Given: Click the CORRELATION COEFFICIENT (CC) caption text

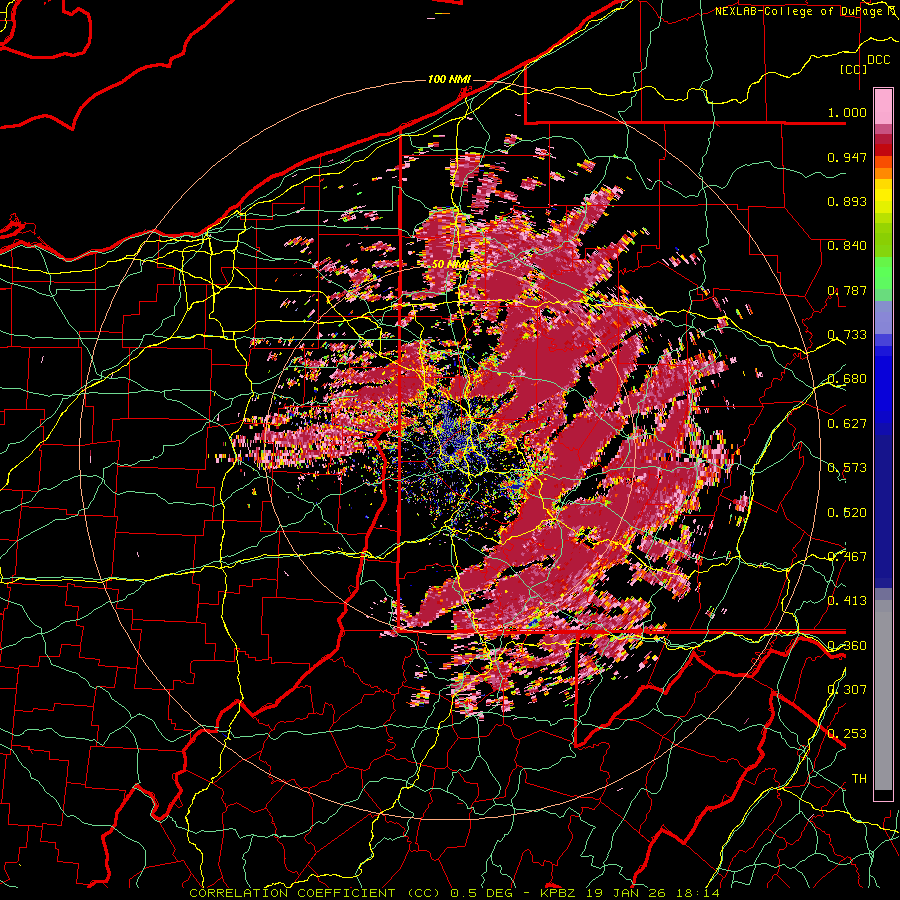Looking at the screenshot, I should [x=315, y=893].
